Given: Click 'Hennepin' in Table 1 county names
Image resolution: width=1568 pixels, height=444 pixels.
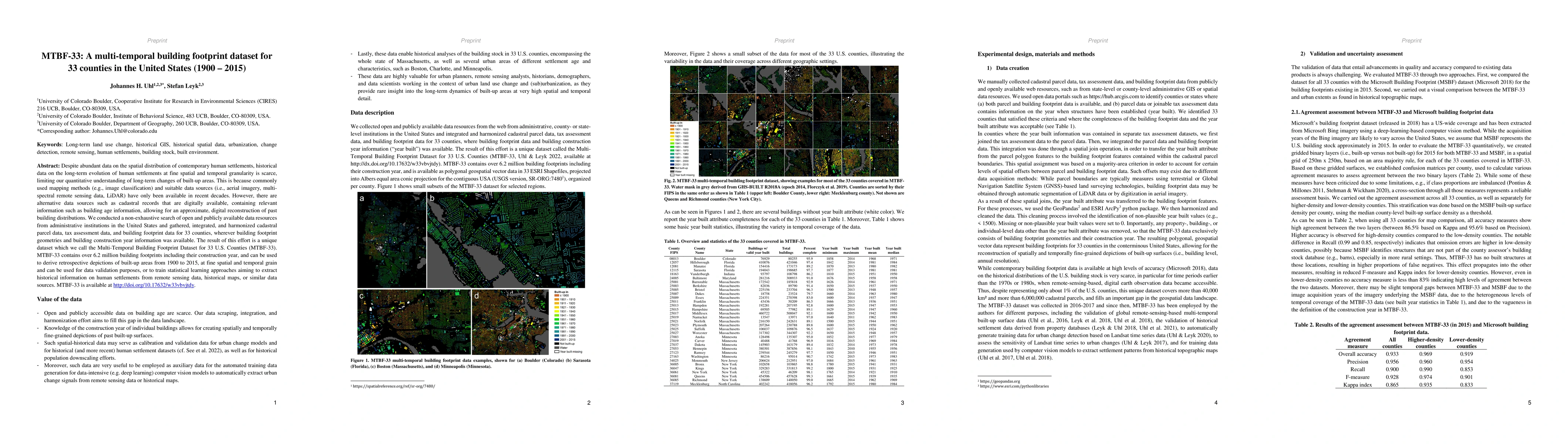Looking at the screenshot, I should point(700,349).
